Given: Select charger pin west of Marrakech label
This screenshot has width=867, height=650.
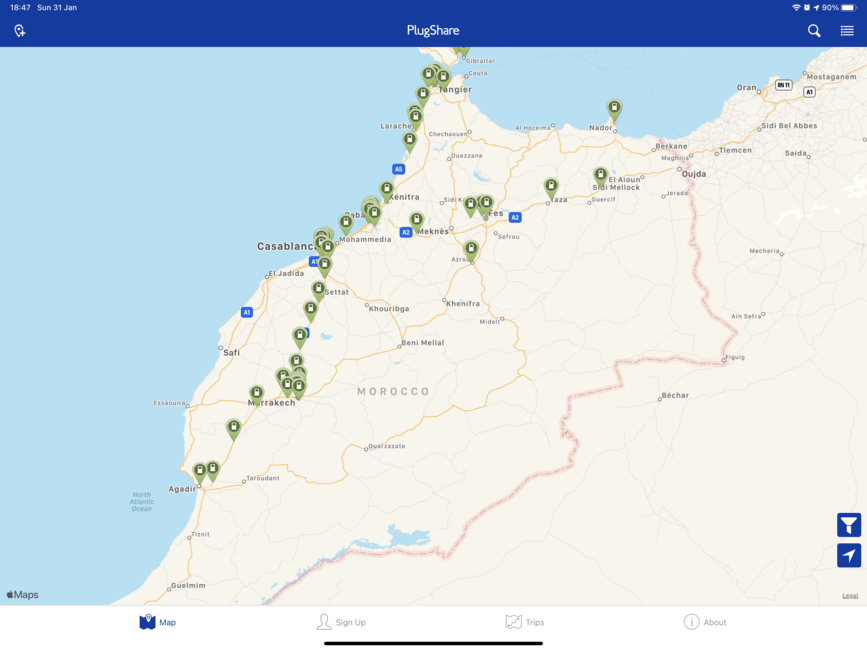Looking at the screenshot, I should tap(257, 395).
